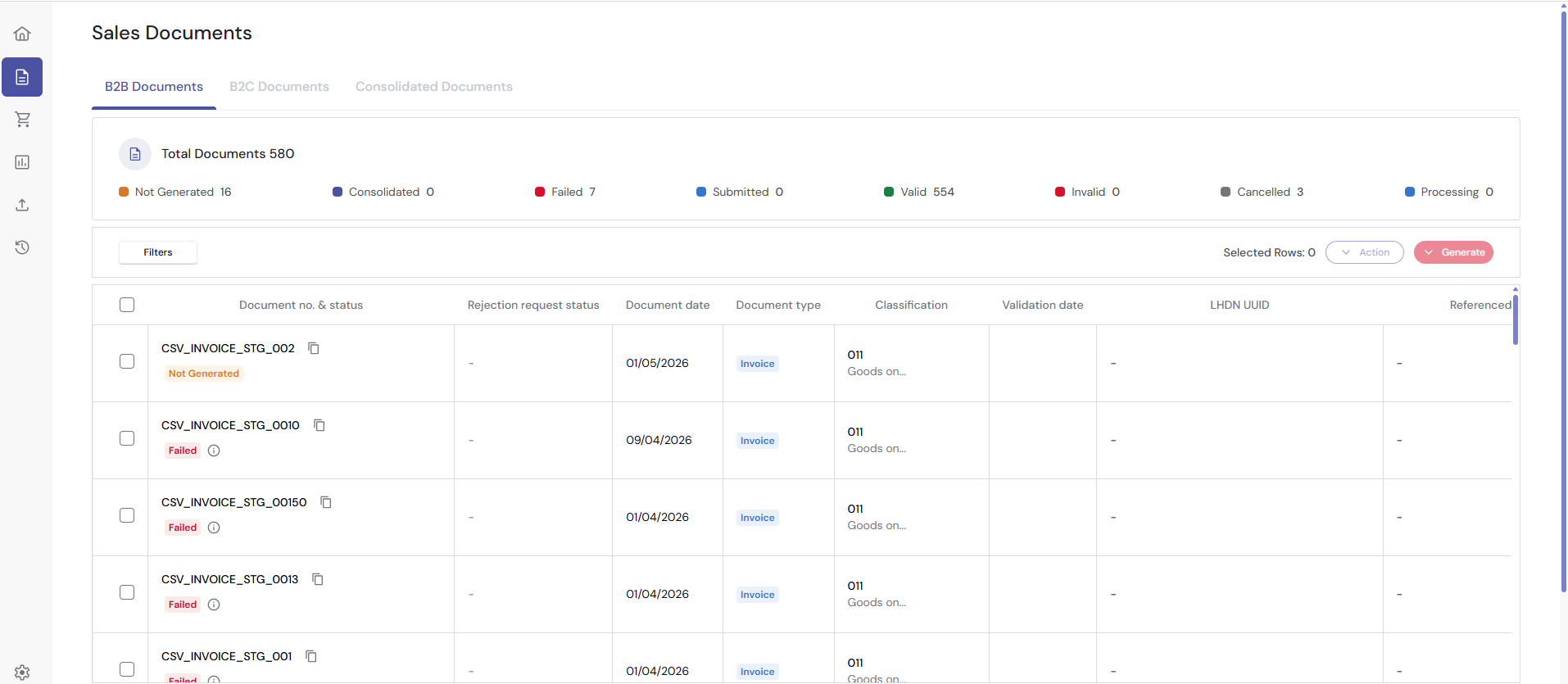Select the CSV_INVOICE_STG_002 row checkbox

pyautogui.click(x=127, y=361)
